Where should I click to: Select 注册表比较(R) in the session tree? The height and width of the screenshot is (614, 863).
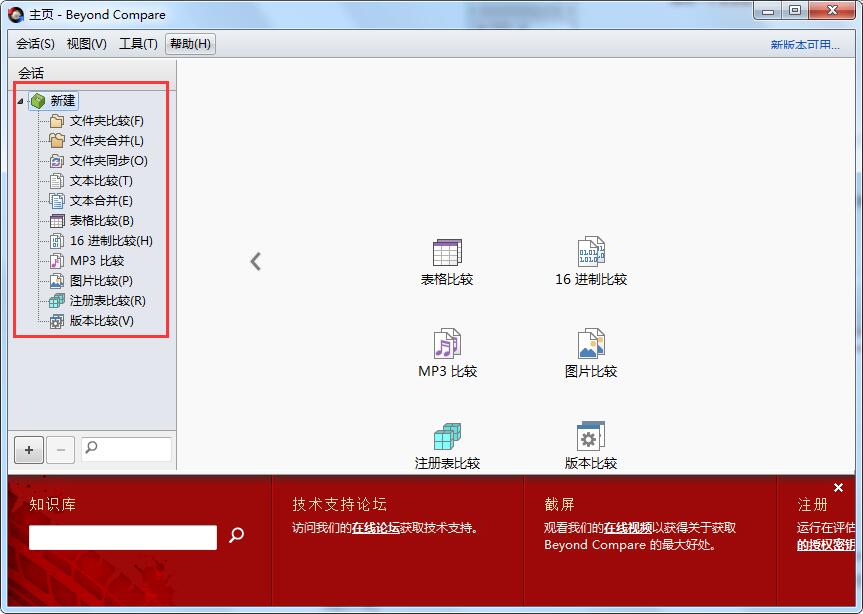107,301
